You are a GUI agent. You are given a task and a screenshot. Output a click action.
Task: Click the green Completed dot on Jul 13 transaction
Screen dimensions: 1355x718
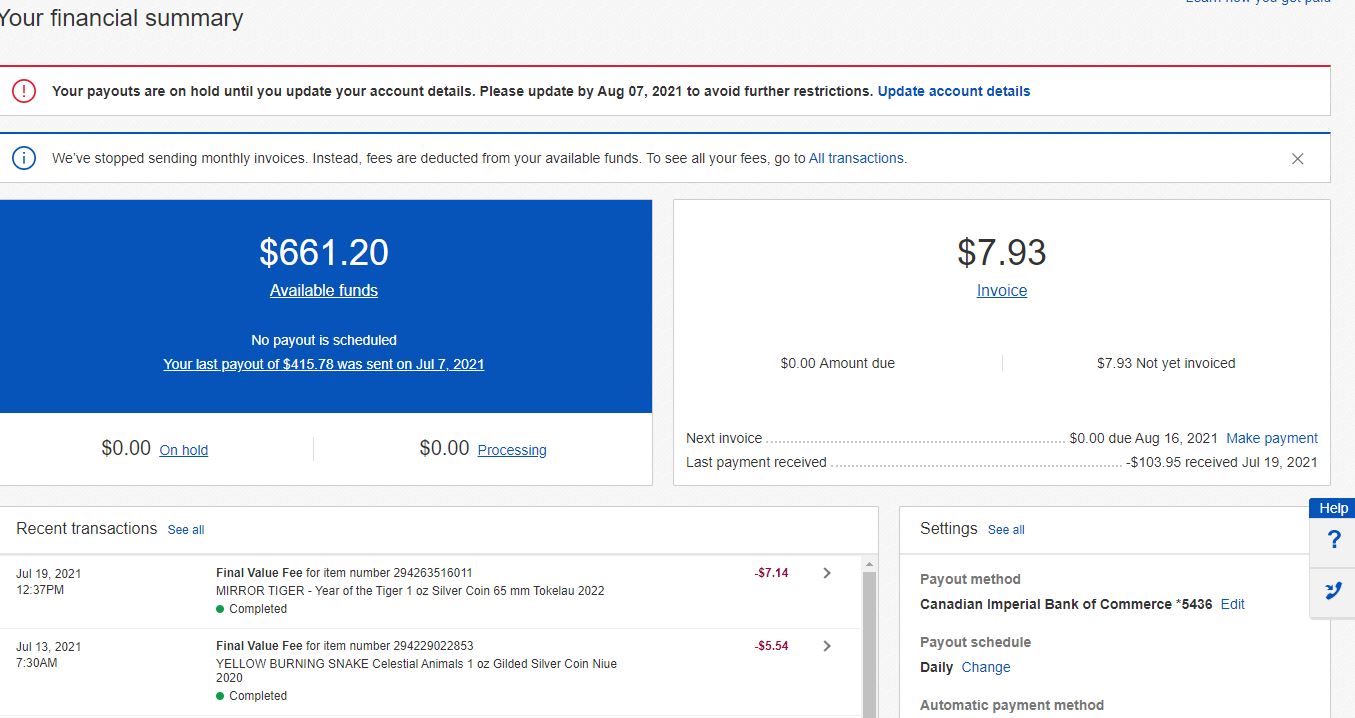[x=222, y=695]
